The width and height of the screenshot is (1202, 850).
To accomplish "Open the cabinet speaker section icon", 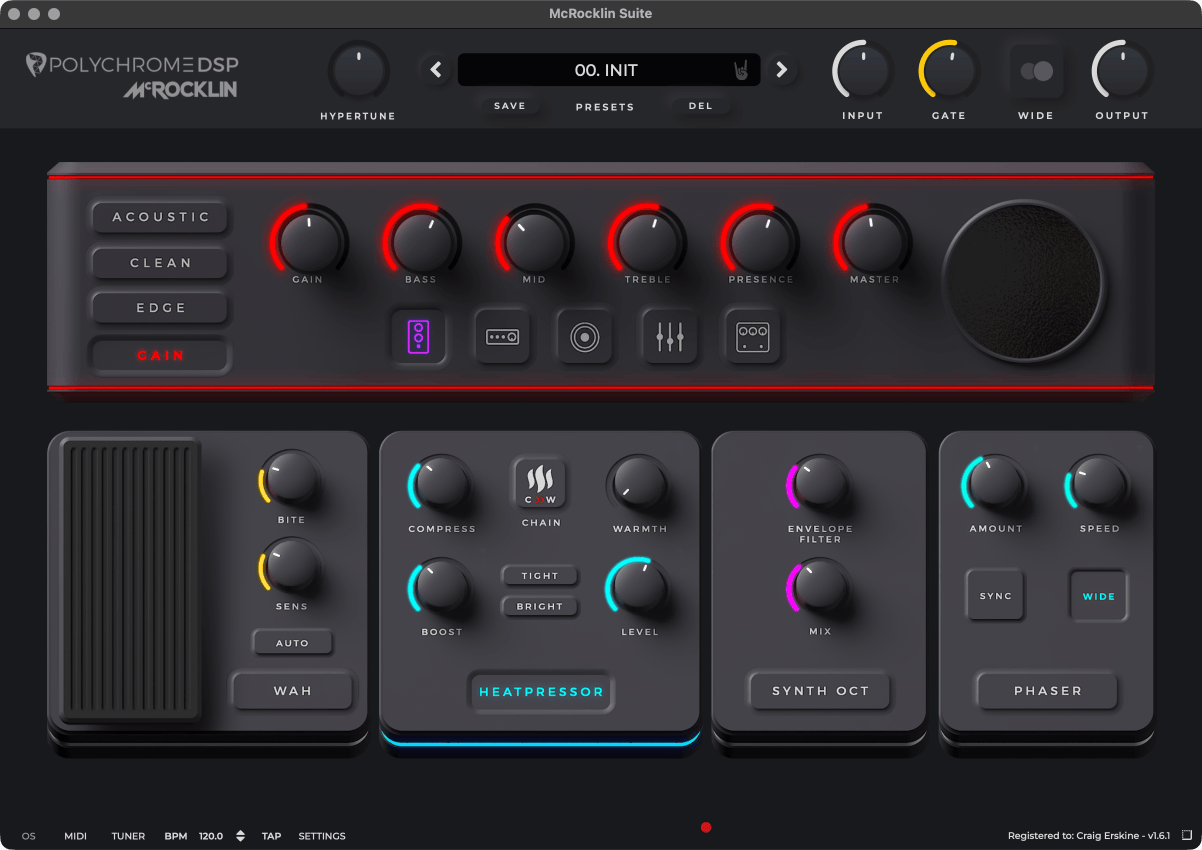I will (x=419, y=337).
